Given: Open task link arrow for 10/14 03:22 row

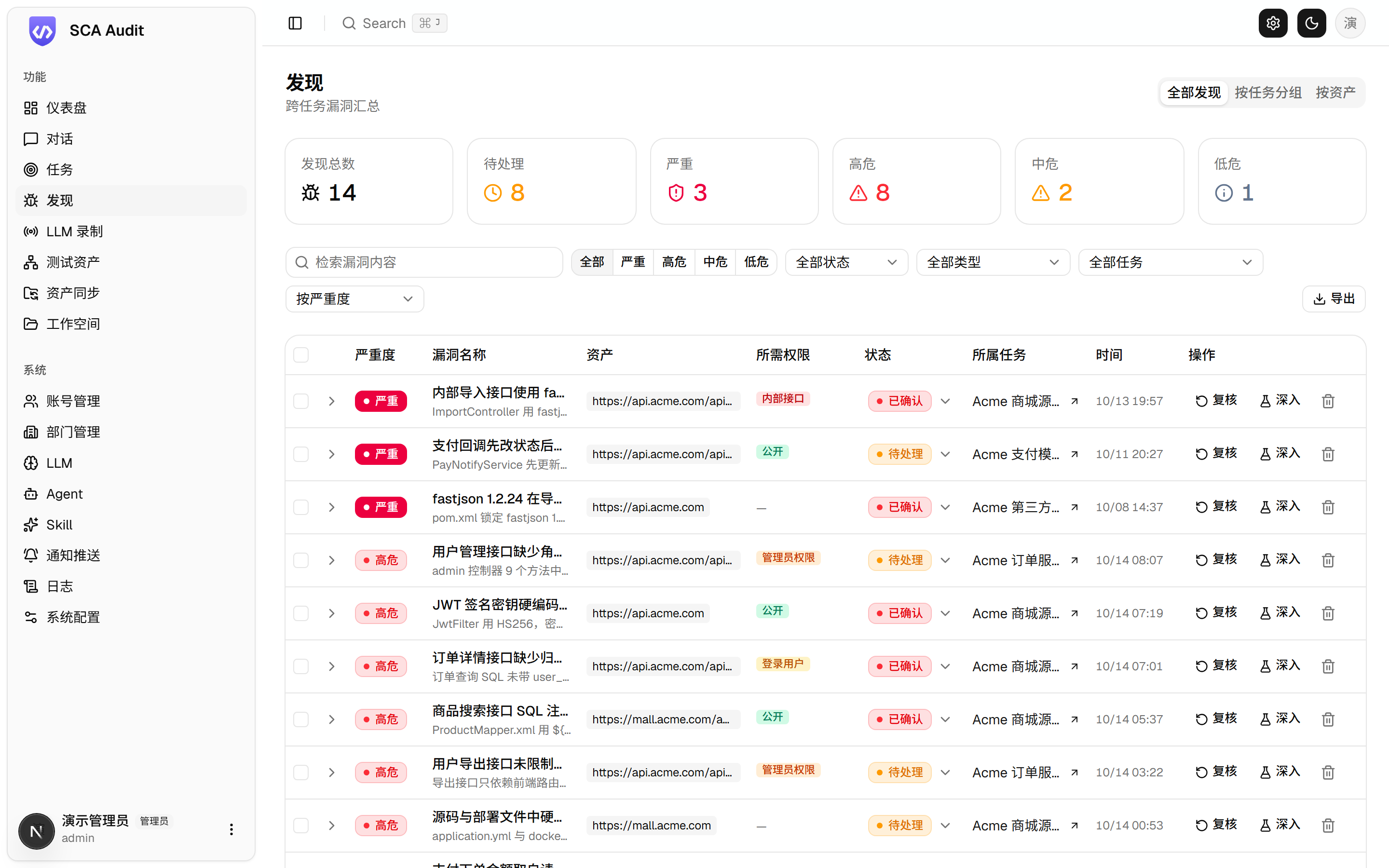Looking at the screenshot, I should (1075, 772).
